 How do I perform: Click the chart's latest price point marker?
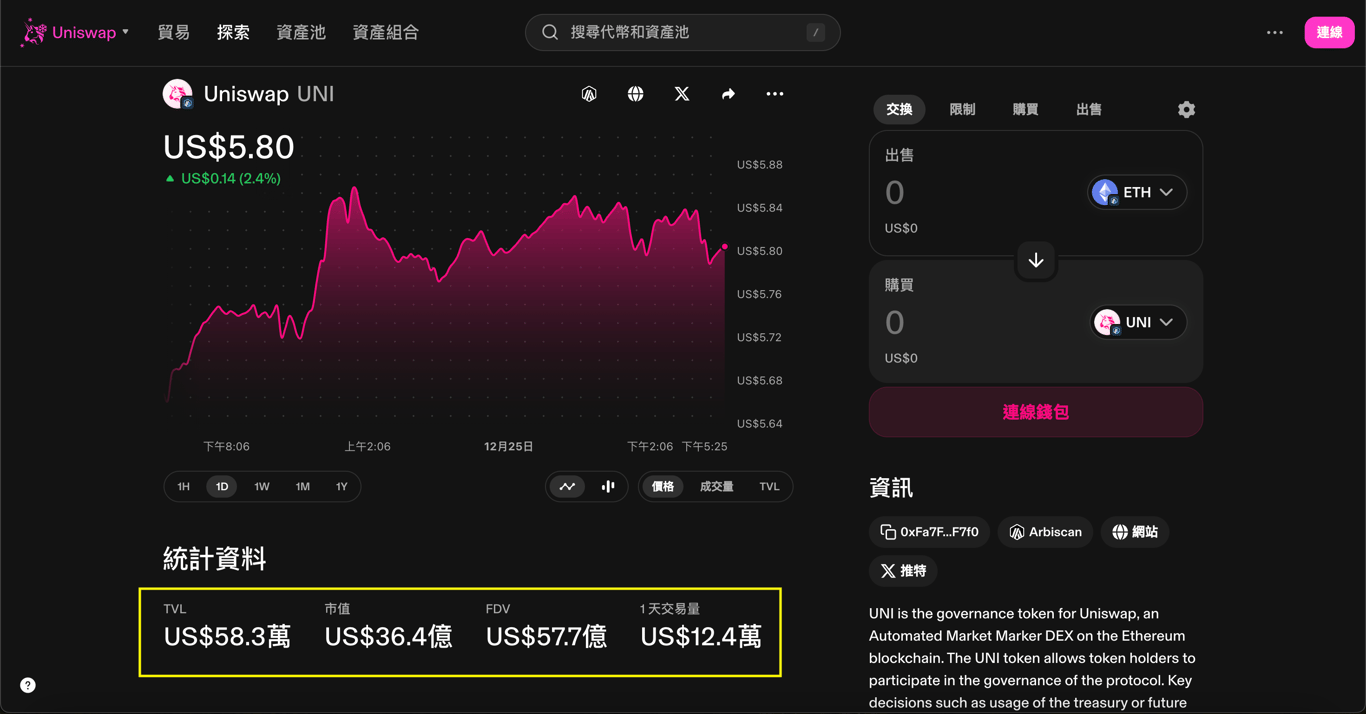pos(725,246)
